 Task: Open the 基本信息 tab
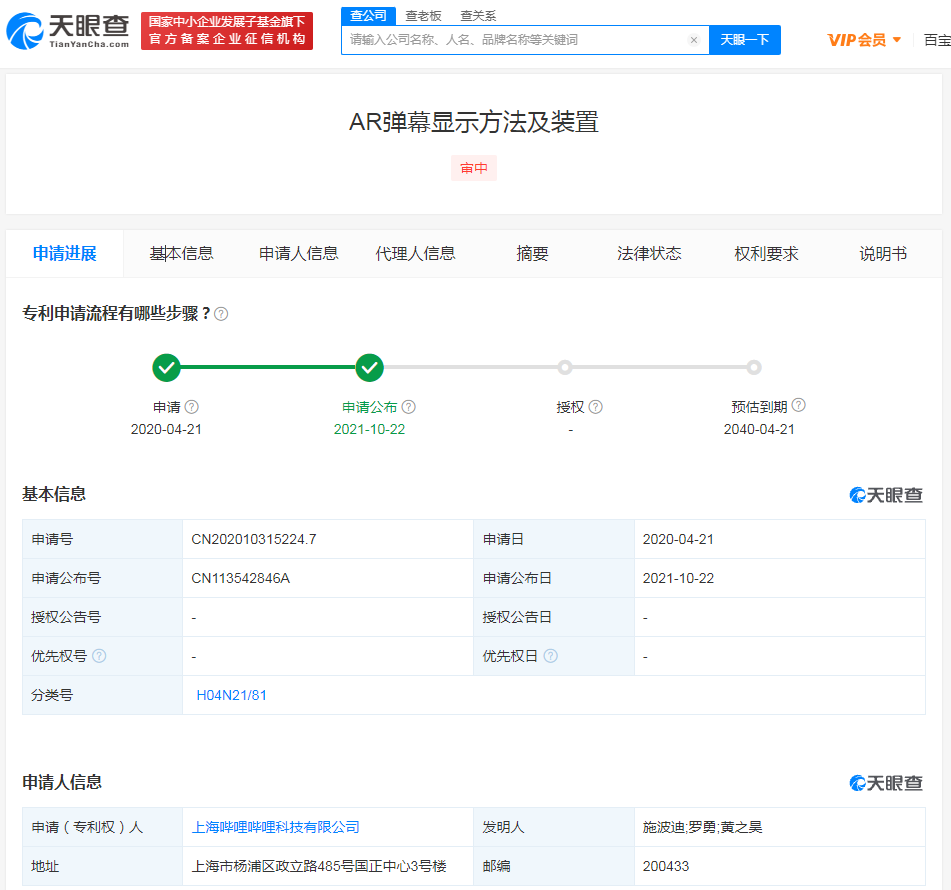(x=181, y=253)
